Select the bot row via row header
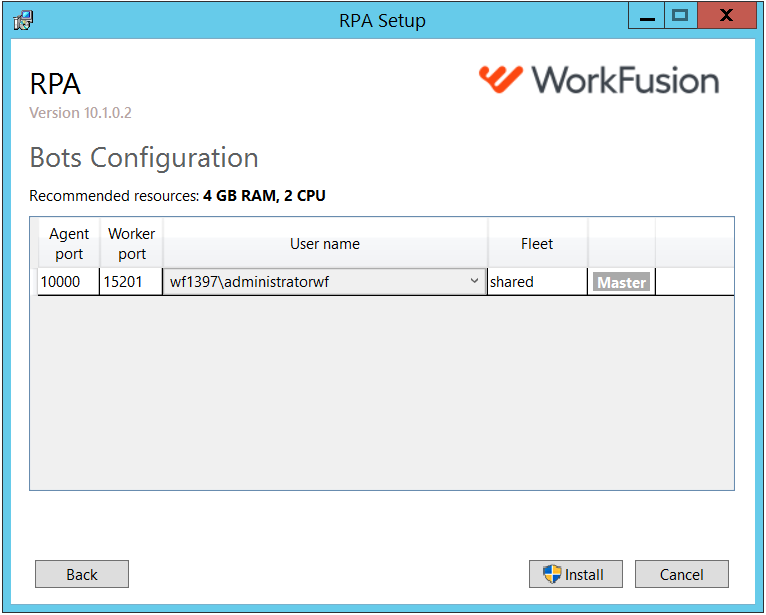This screenshot has height=615, width=766. [34, 282]
